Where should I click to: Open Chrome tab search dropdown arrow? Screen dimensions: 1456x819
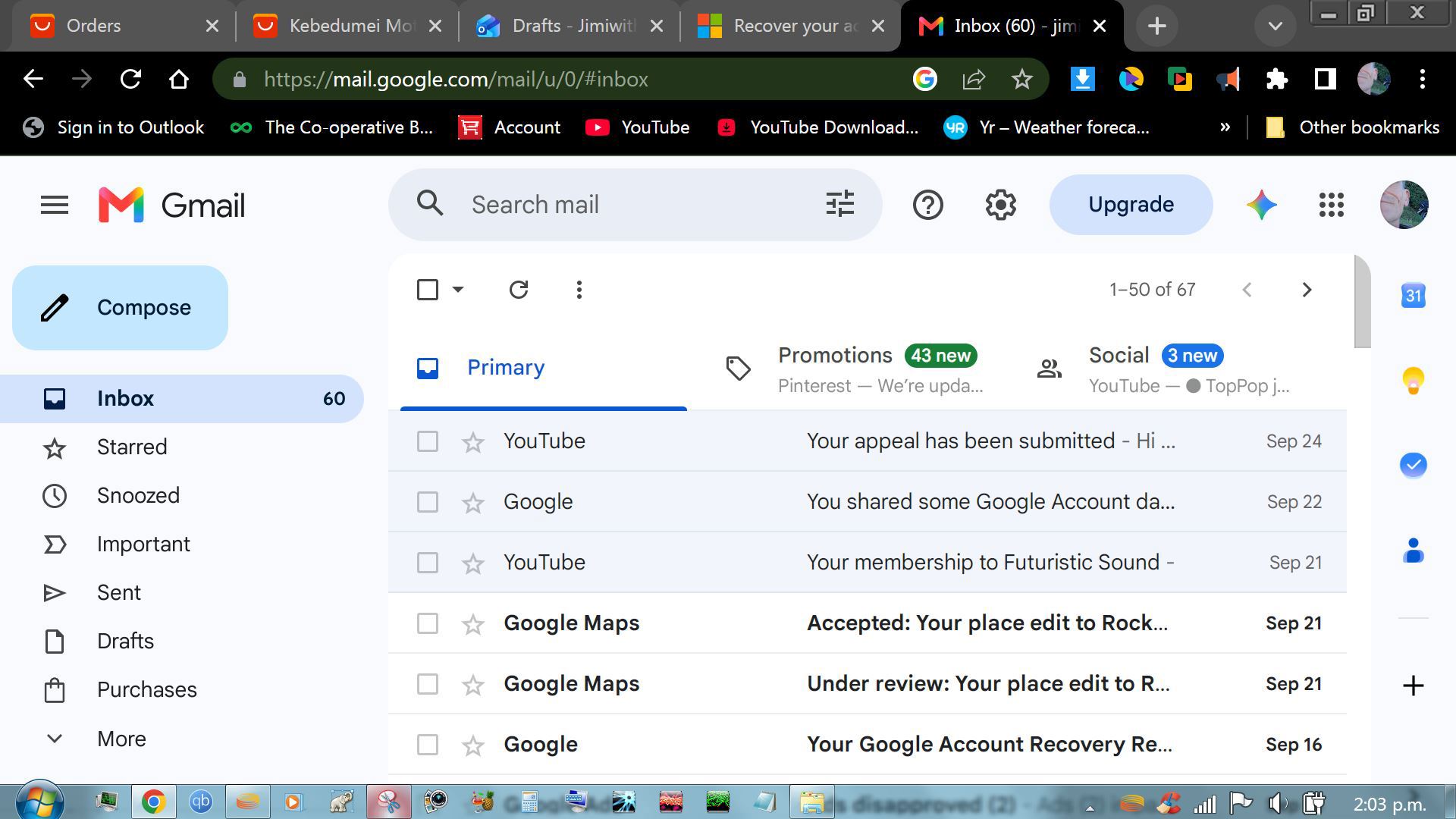[x=1275, y=27]
